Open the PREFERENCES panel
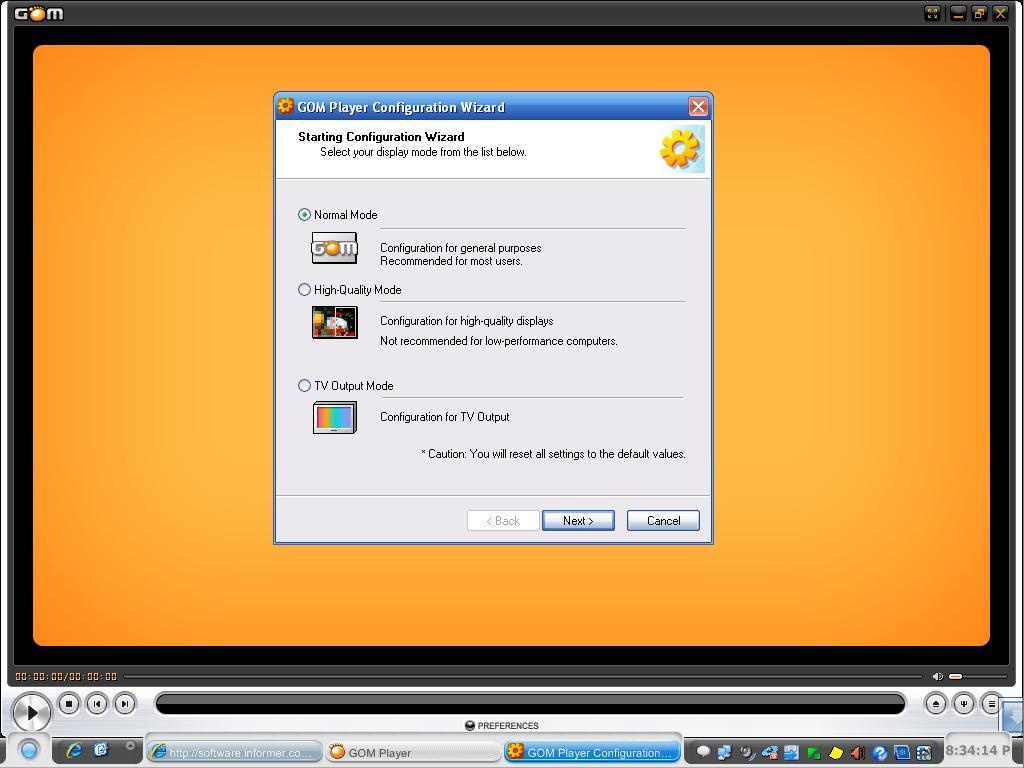This screenshot has height=768, width=1024. pyautogui.click(x=502, y=726)
